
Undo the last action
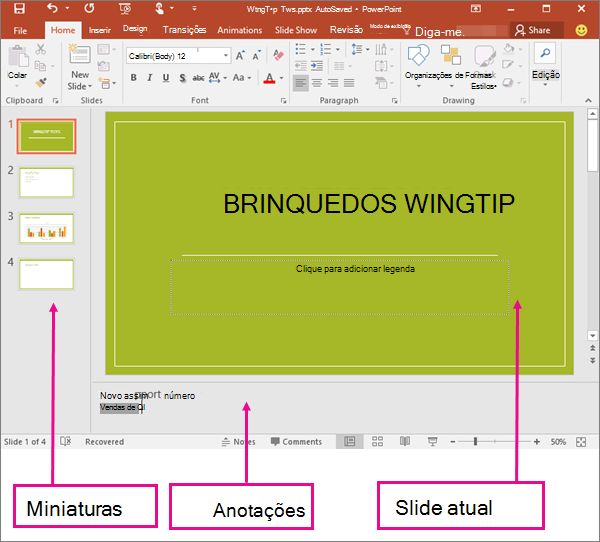point(52,8)
